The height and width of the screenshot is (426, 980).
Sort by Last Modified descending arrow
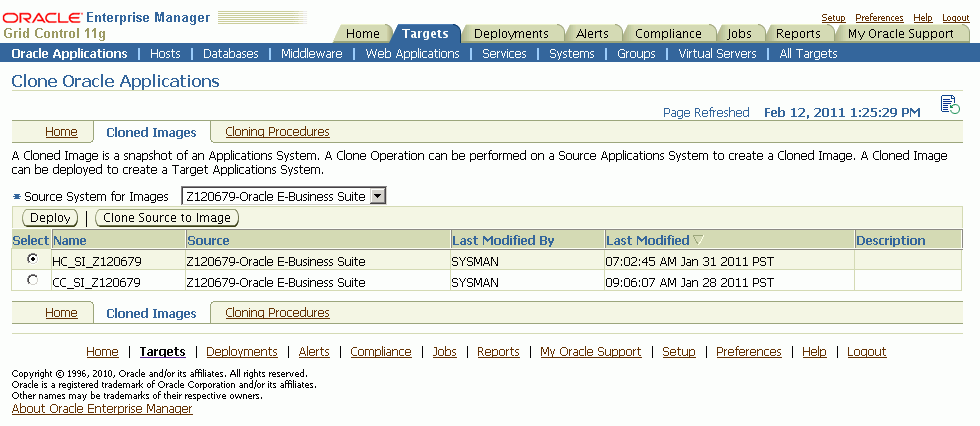pos(698,240)
